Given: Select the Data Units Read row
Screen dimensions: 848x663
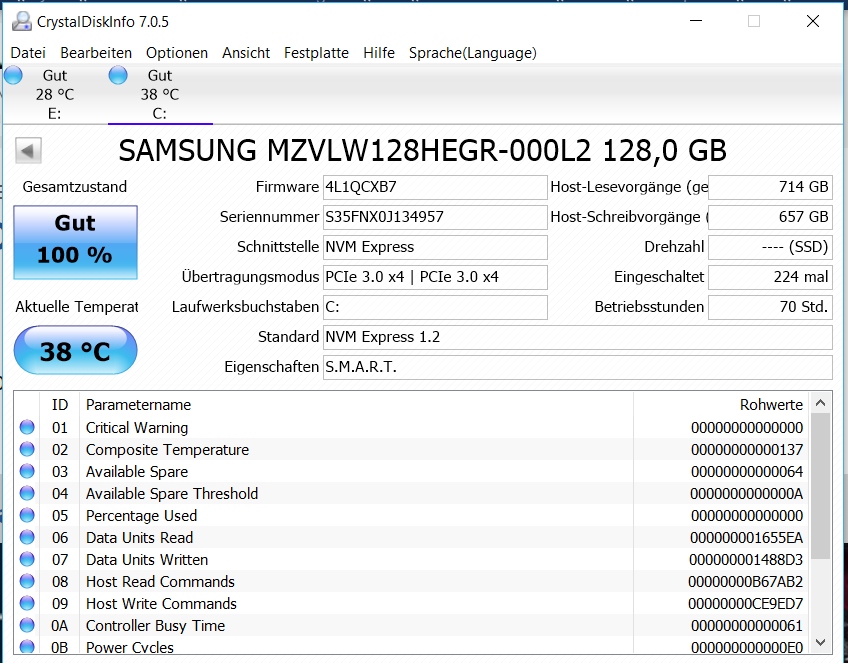Looking at the screenshot, I should tap(412, 538).
